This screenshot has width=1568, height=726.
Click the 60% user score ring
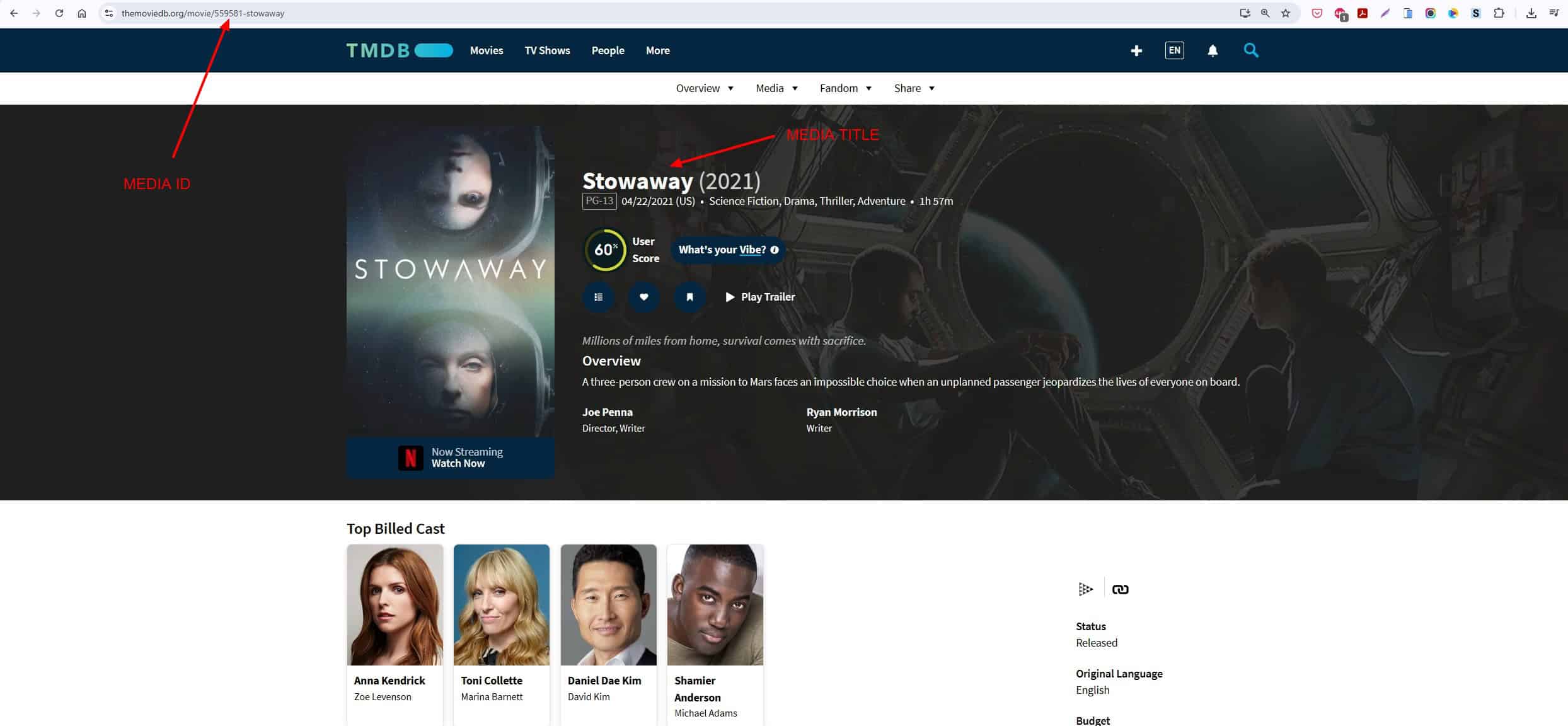[605, 250]
